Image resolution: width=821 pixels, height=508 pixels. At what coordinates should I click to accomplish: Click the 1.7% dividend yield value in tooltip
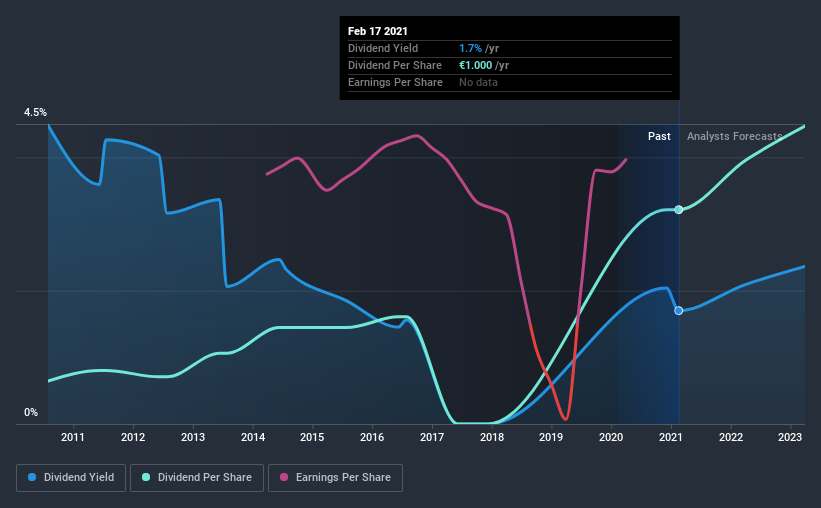click(470, 48)
